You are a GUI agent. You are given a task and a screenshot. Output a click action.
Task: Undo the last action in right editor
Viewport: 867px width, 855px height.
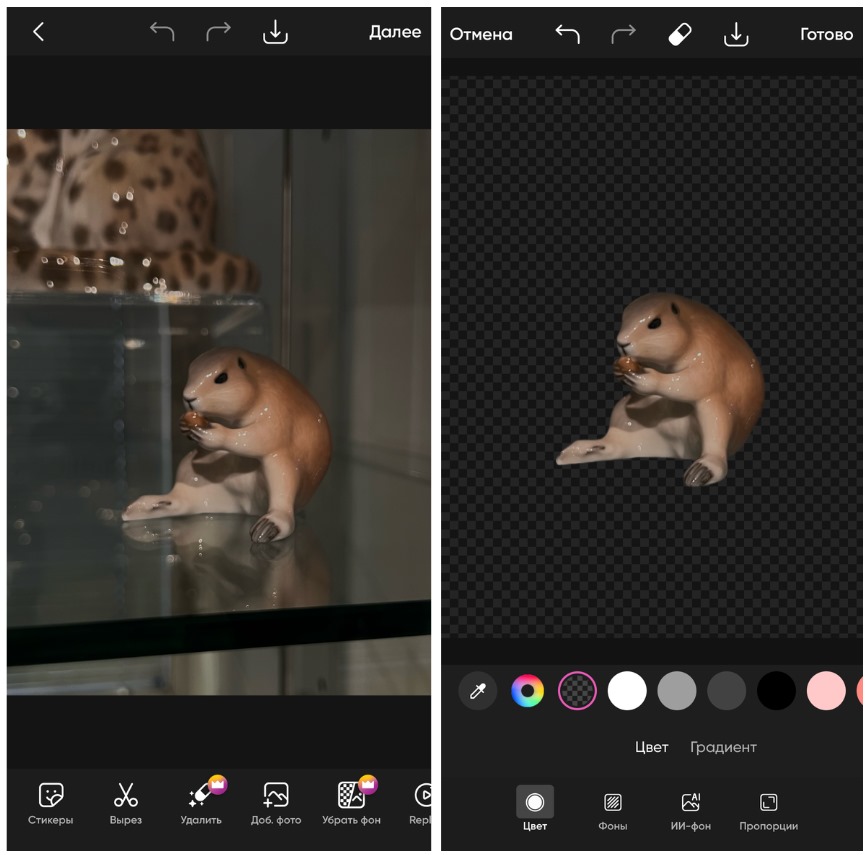[x=567, y=34]
